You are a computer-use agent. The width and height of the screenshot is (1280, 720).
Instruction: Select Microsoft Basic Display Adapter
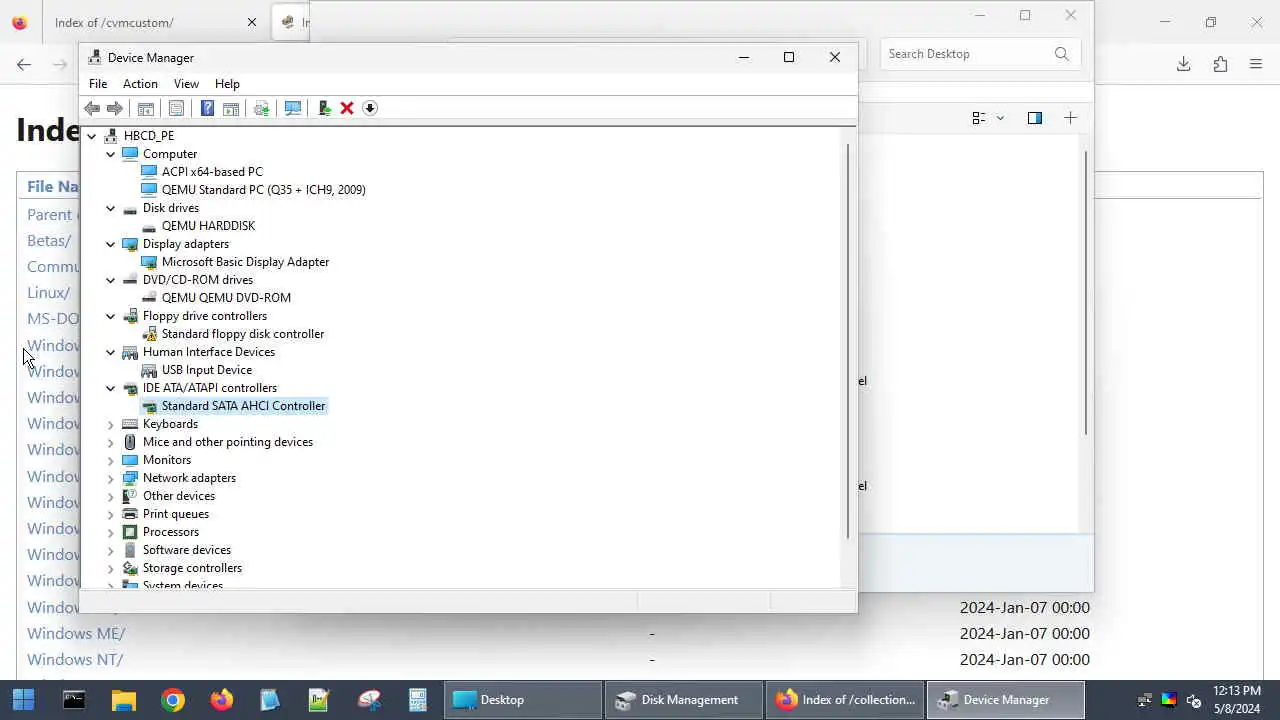(245, 262)
